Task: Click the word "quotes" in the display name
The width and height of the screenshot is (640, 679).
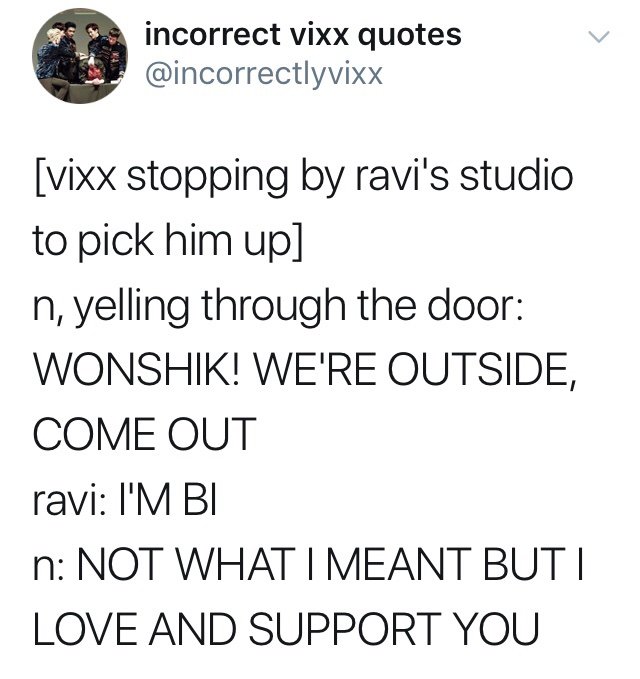Action: 409,36
